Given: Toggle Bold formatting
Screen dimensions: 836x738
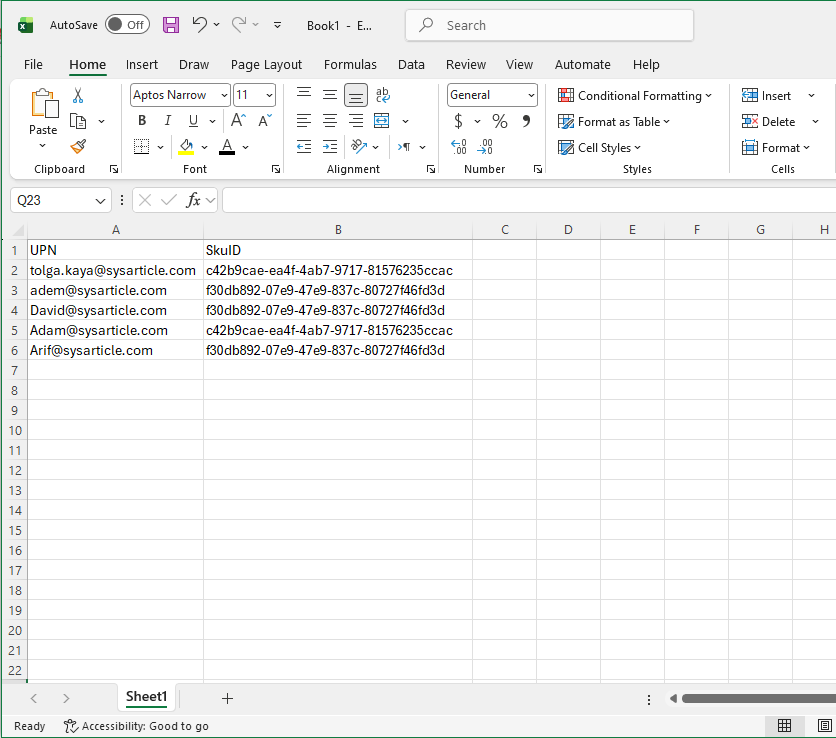Looking at the screenshot, I should (142, 121).
